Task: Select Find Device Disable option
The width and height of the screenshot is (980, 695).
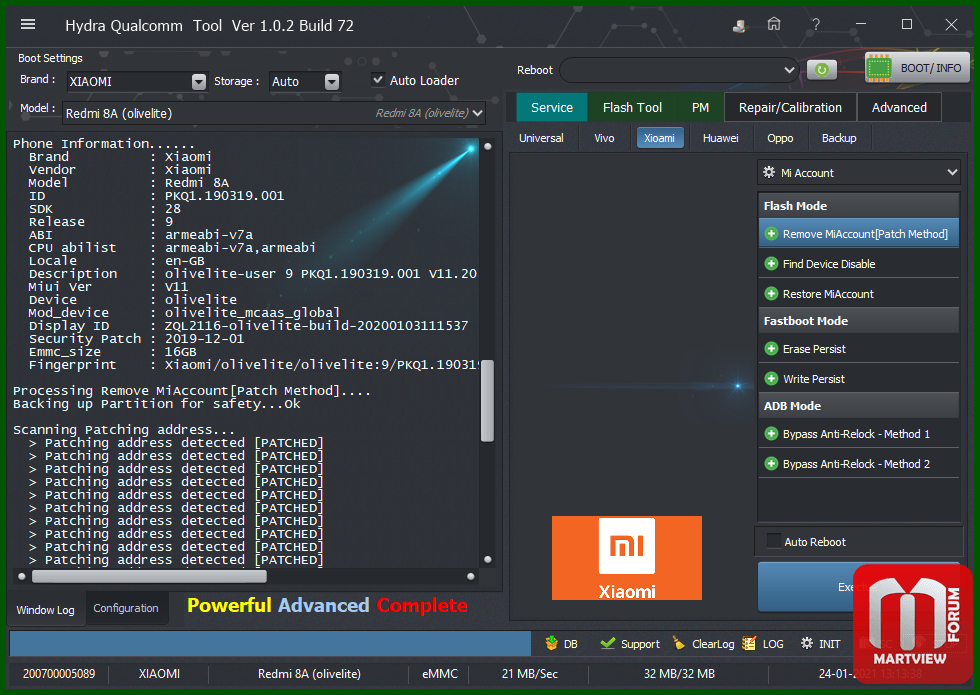Action: (859, 264)
